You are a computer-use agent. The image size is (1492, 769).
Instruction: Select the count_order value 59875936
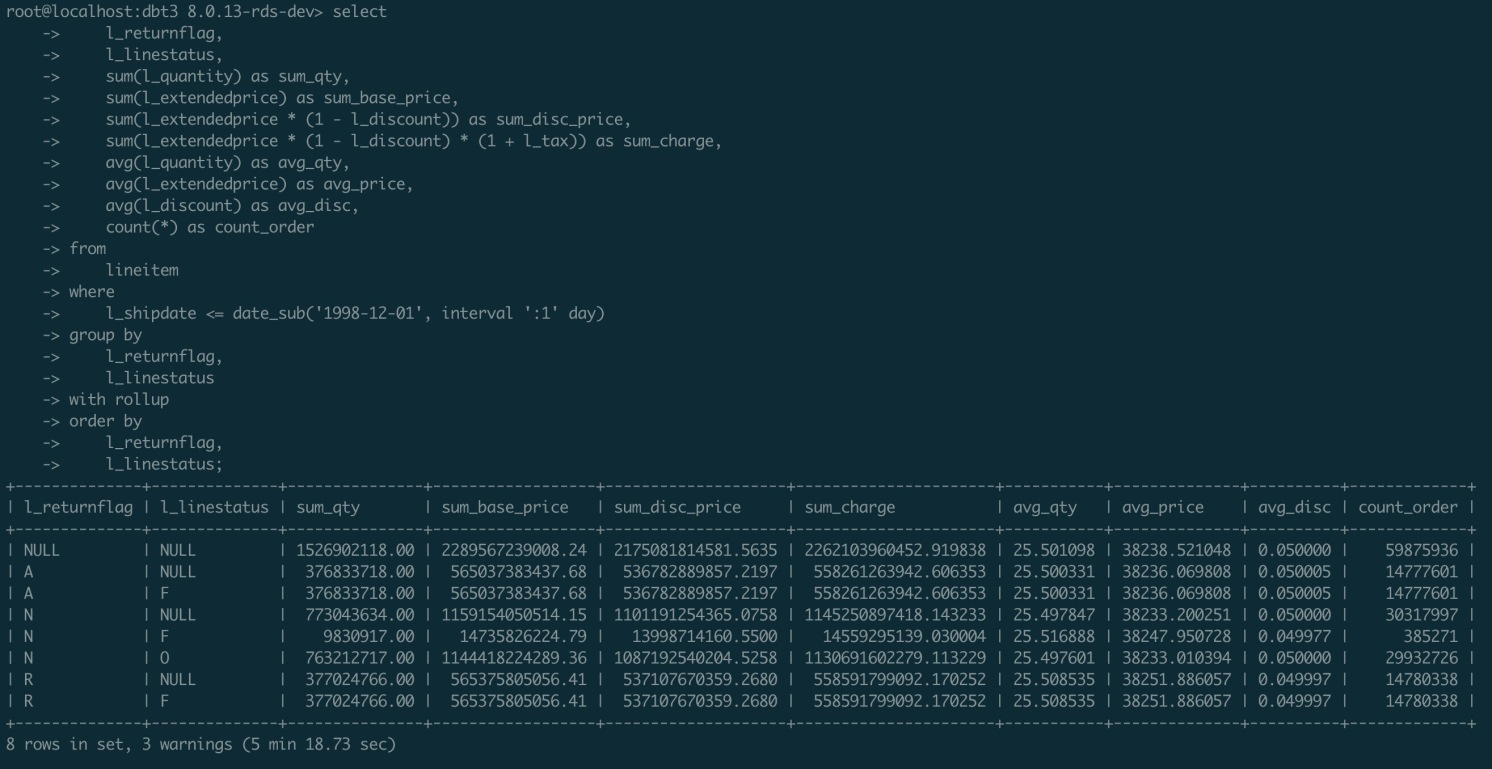pyautogui.click(x=1421, y=550)
